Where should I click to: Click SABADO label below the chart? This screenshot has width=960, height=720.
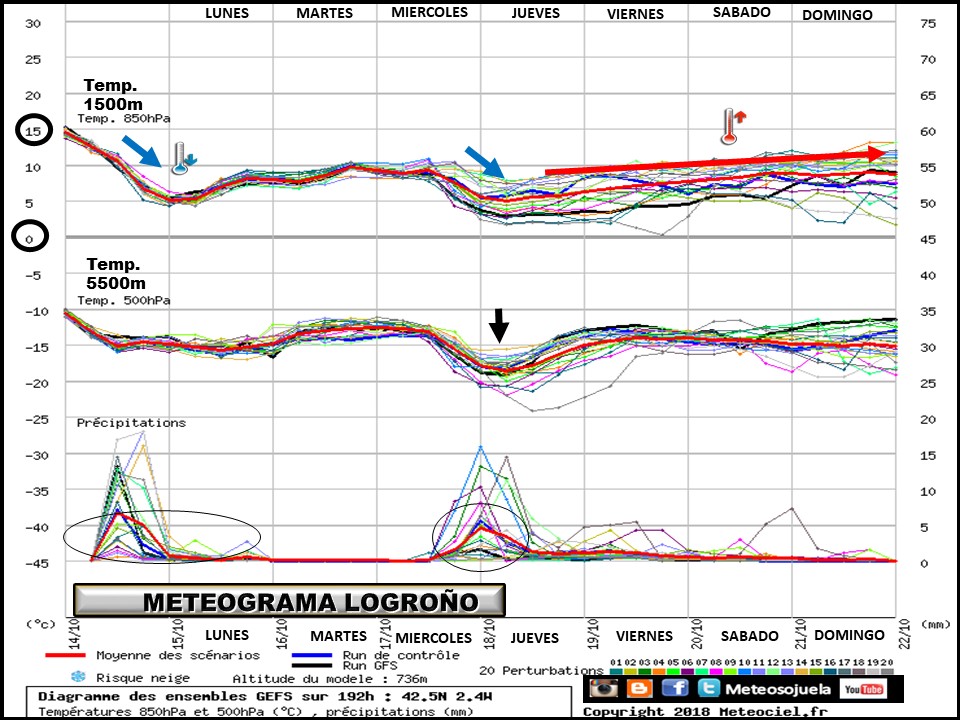749,636
